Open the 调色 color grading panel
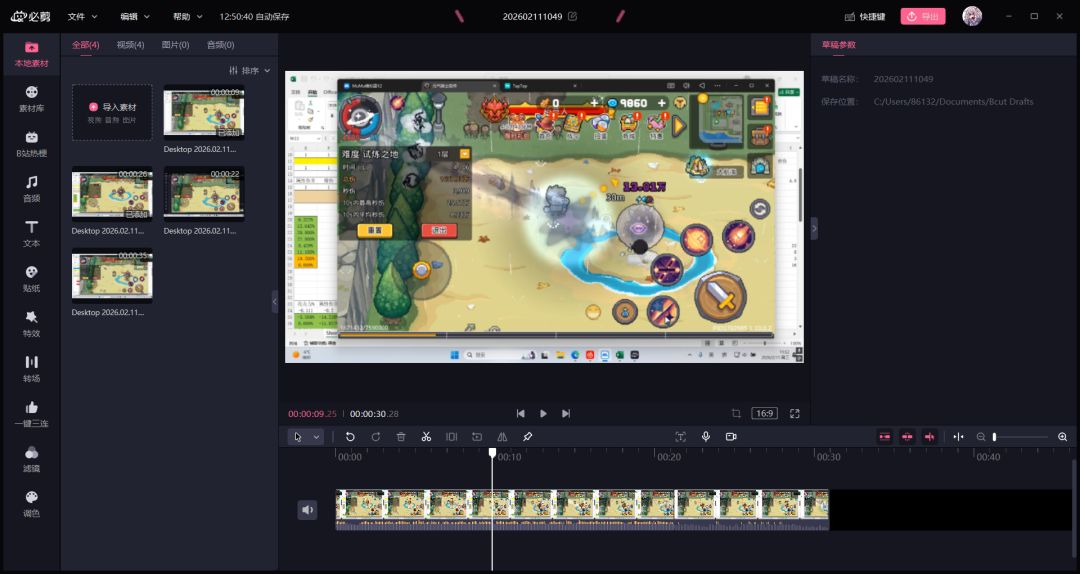Viewport: 1080px width, 574px height. pyautogui.click(x=31, y=504)
